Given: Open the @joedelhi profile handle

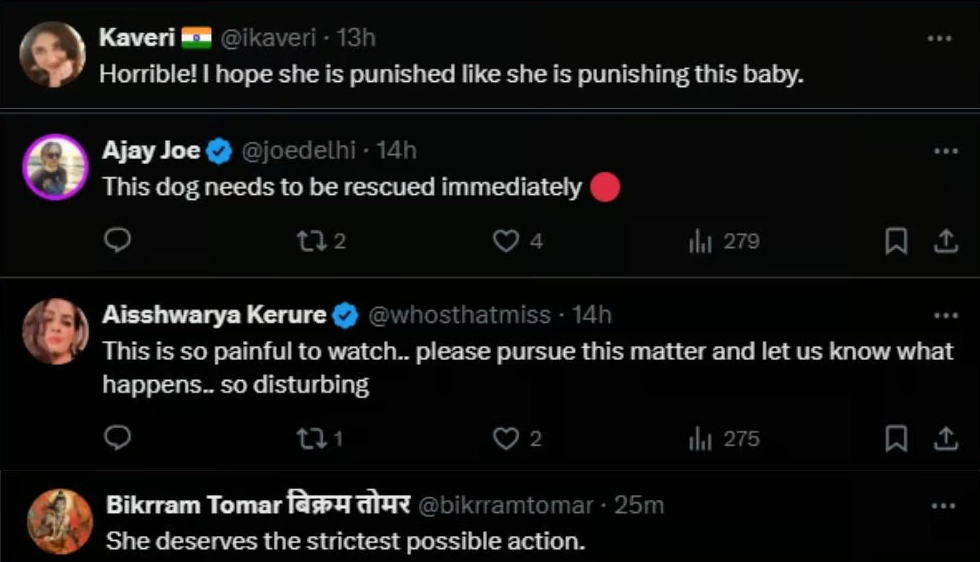Looking at the screenshot, I should [x=298, y=151].
